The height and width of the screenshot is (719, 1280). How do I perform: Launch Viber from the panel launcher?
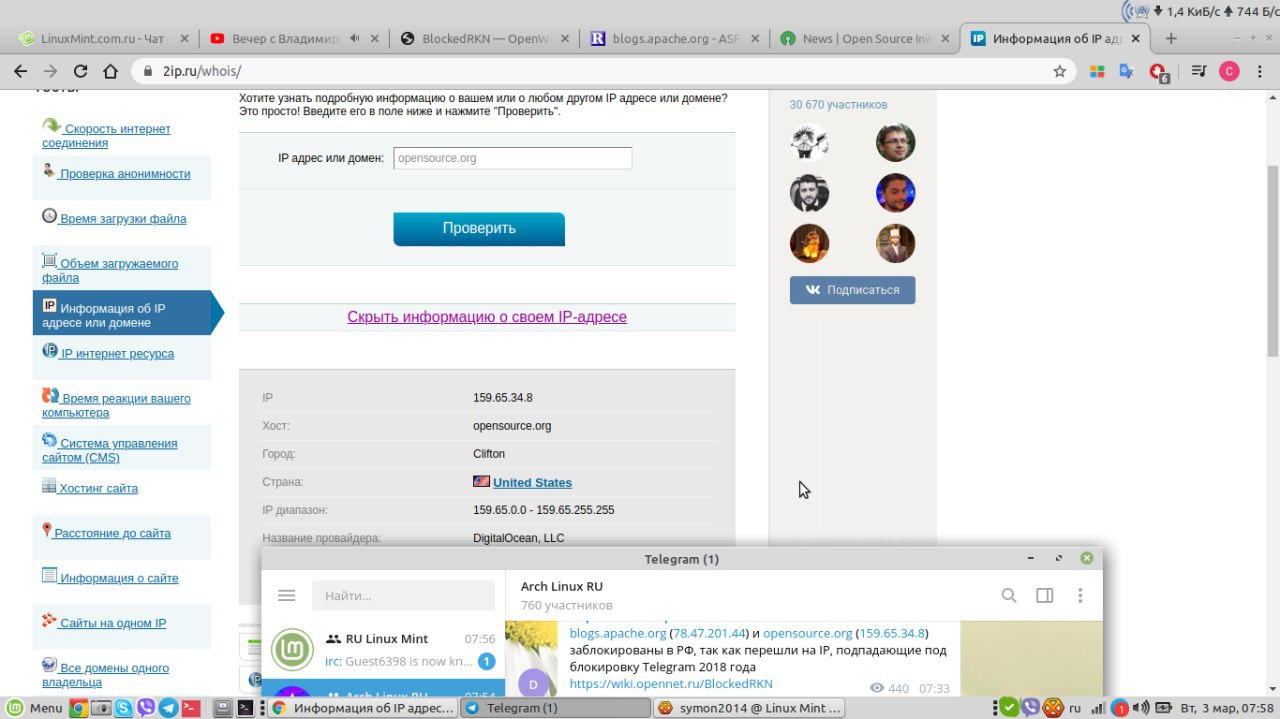click(x=146, y=708)
